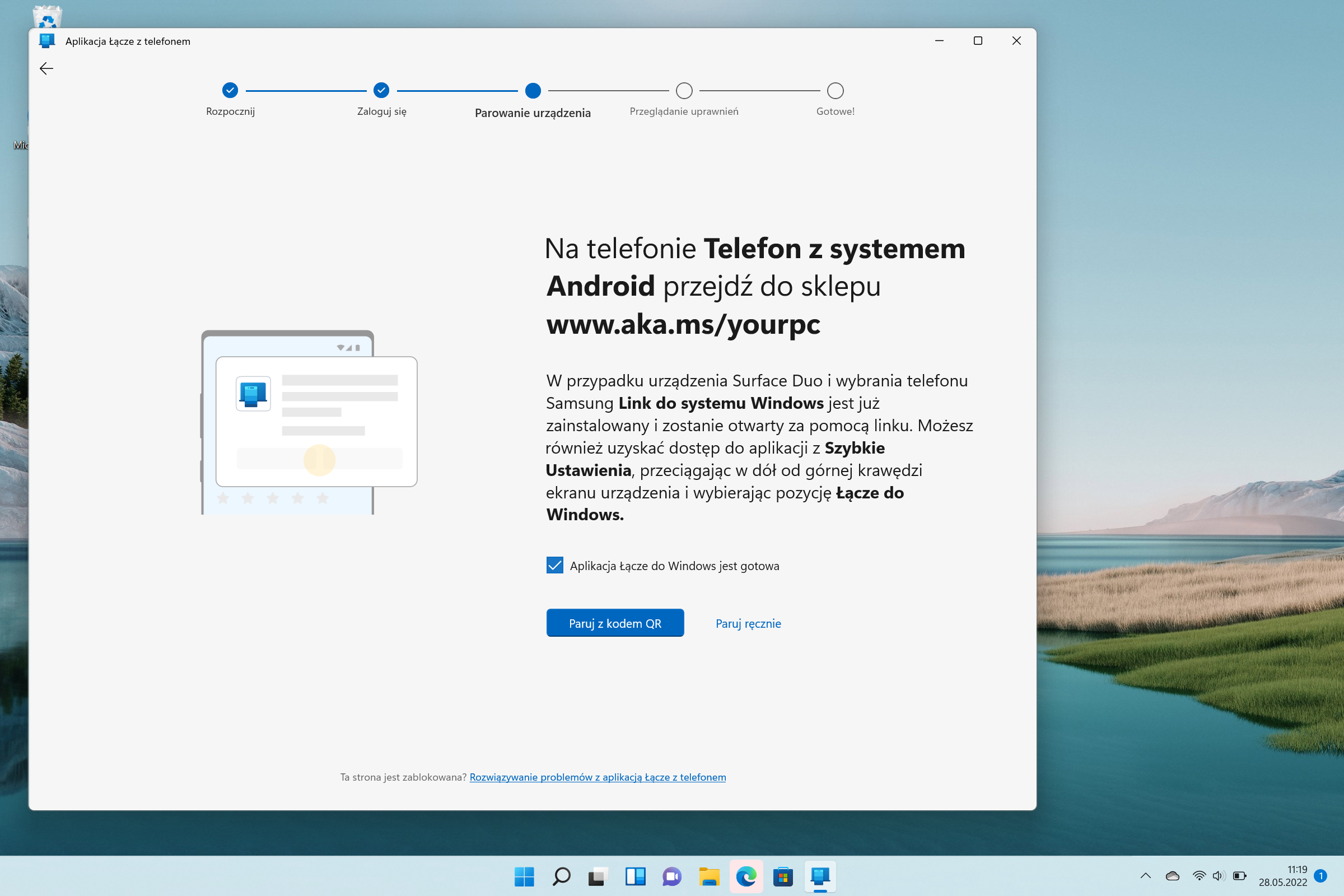This screenshot has height=896, width=1344.
Task: Expand the hidden system tray icons chevron
Action: 1145,875
